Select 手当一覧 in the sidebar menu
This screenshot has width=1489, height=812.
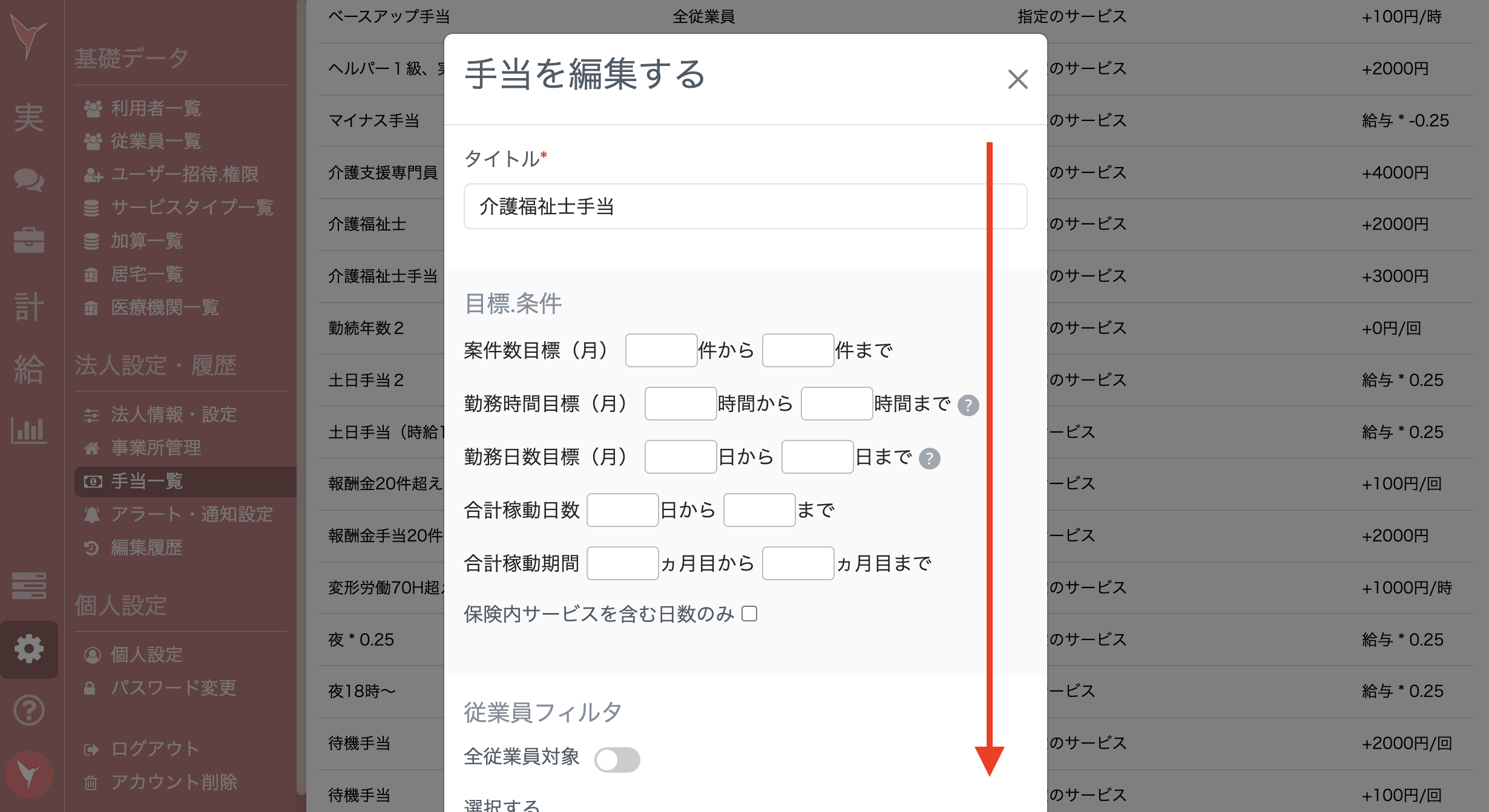coord(147,481)
